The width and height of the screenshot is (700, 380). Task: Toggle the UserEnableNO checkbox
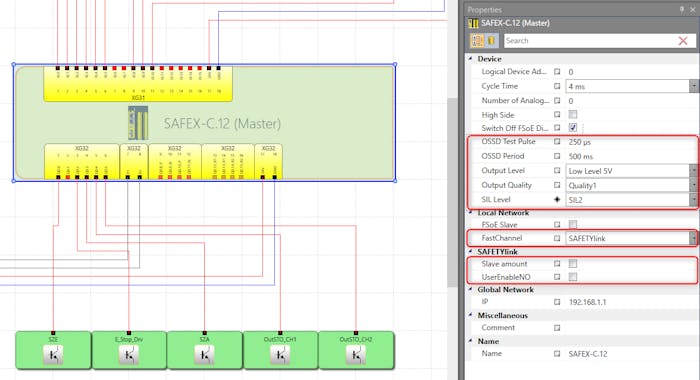coord(573,277)
